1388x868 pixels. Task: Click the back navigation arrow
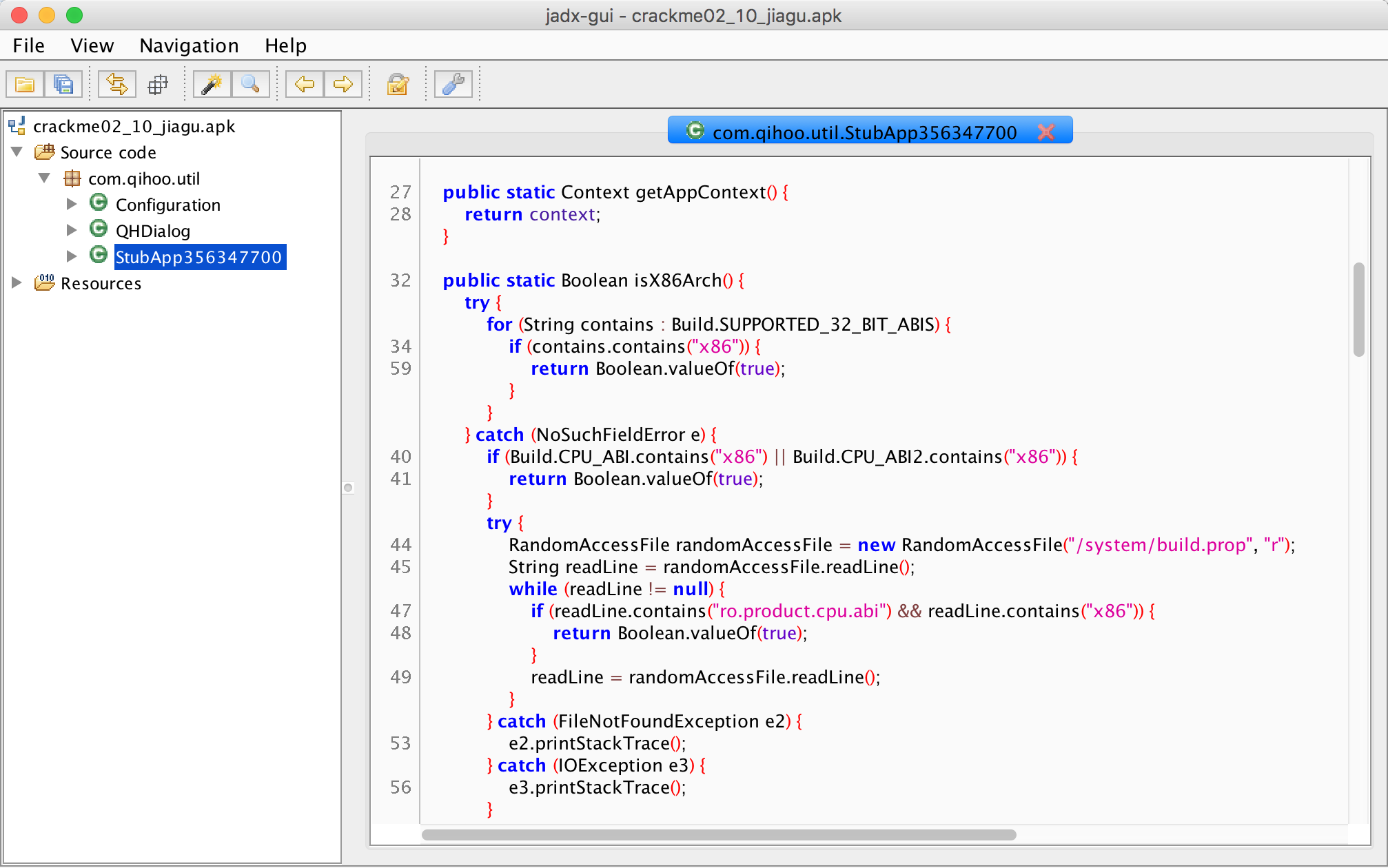(304, 85)
